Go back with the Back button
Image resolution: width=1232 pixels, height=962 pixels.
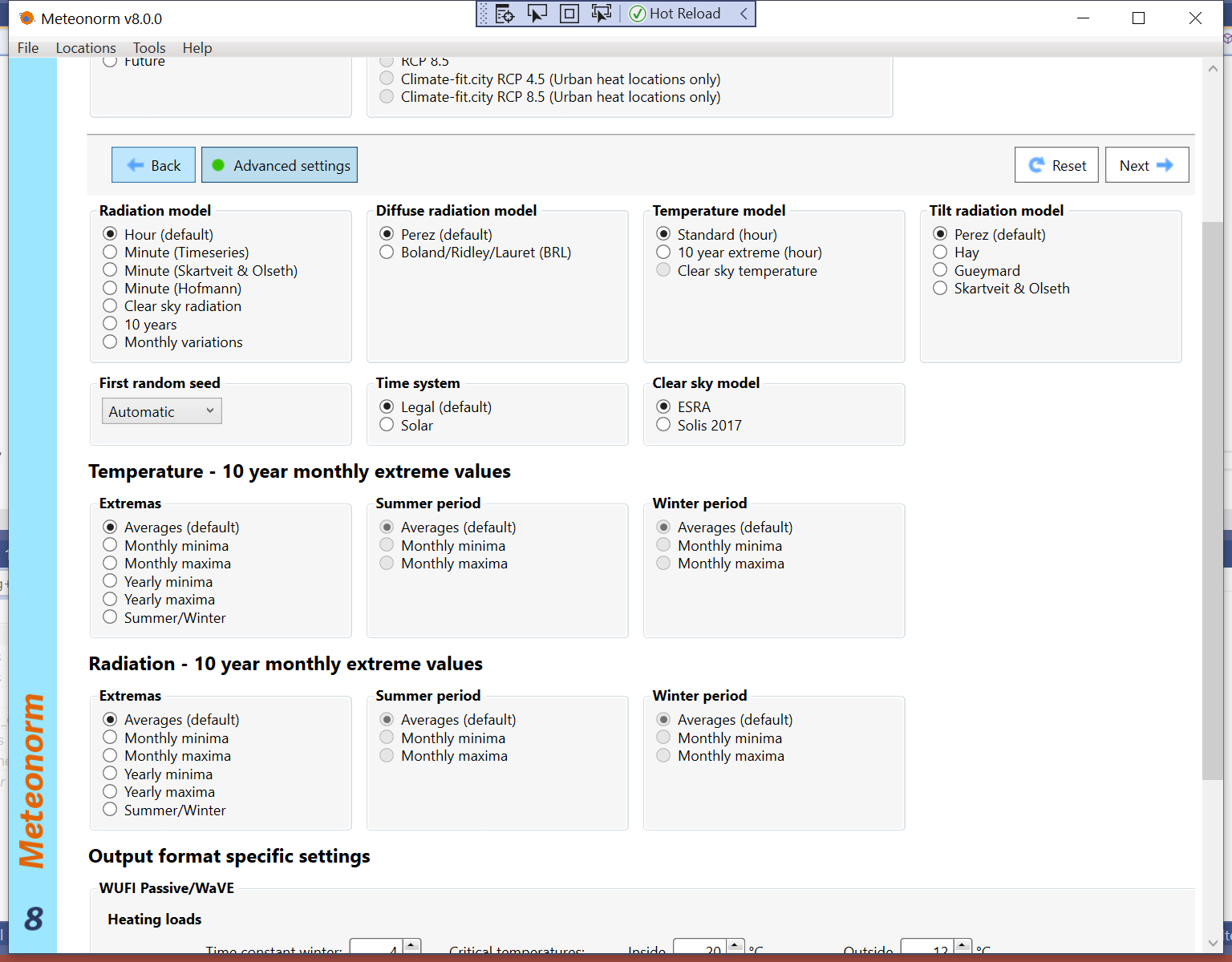tap(153, 165)
